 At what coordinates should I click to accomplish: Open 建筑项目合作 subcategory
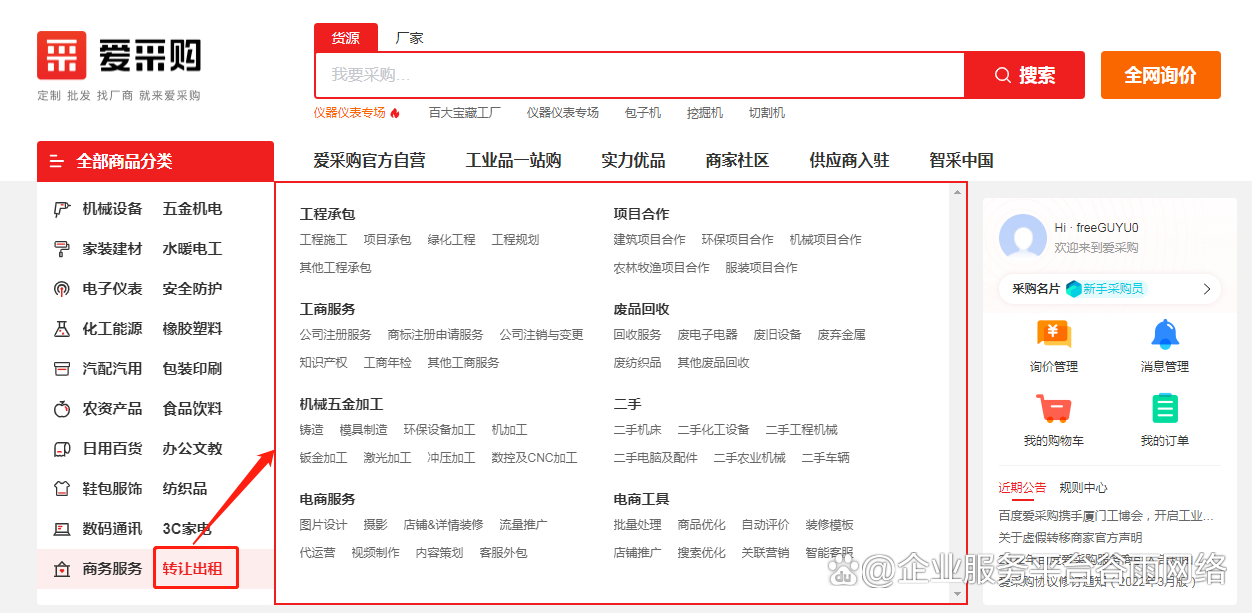[650, 240]
